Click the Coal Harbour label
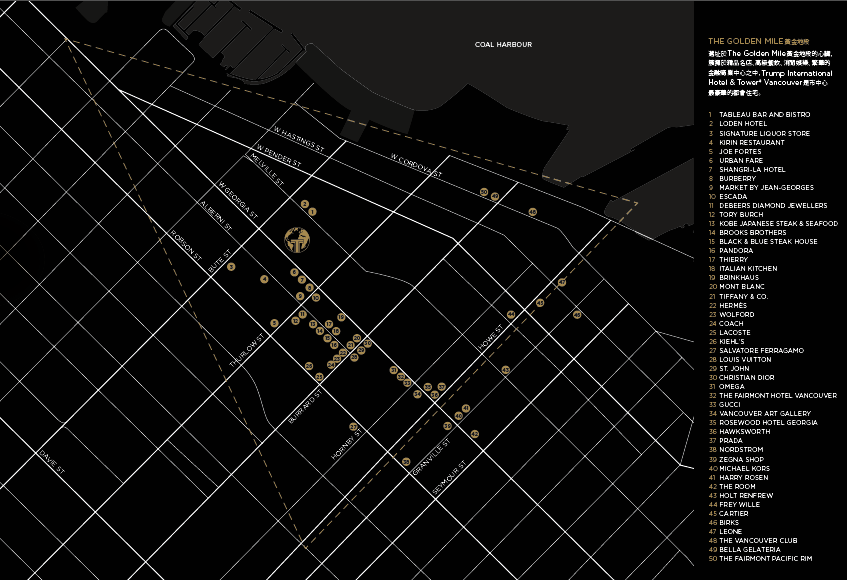847x580 pixels. pos(503,44)
